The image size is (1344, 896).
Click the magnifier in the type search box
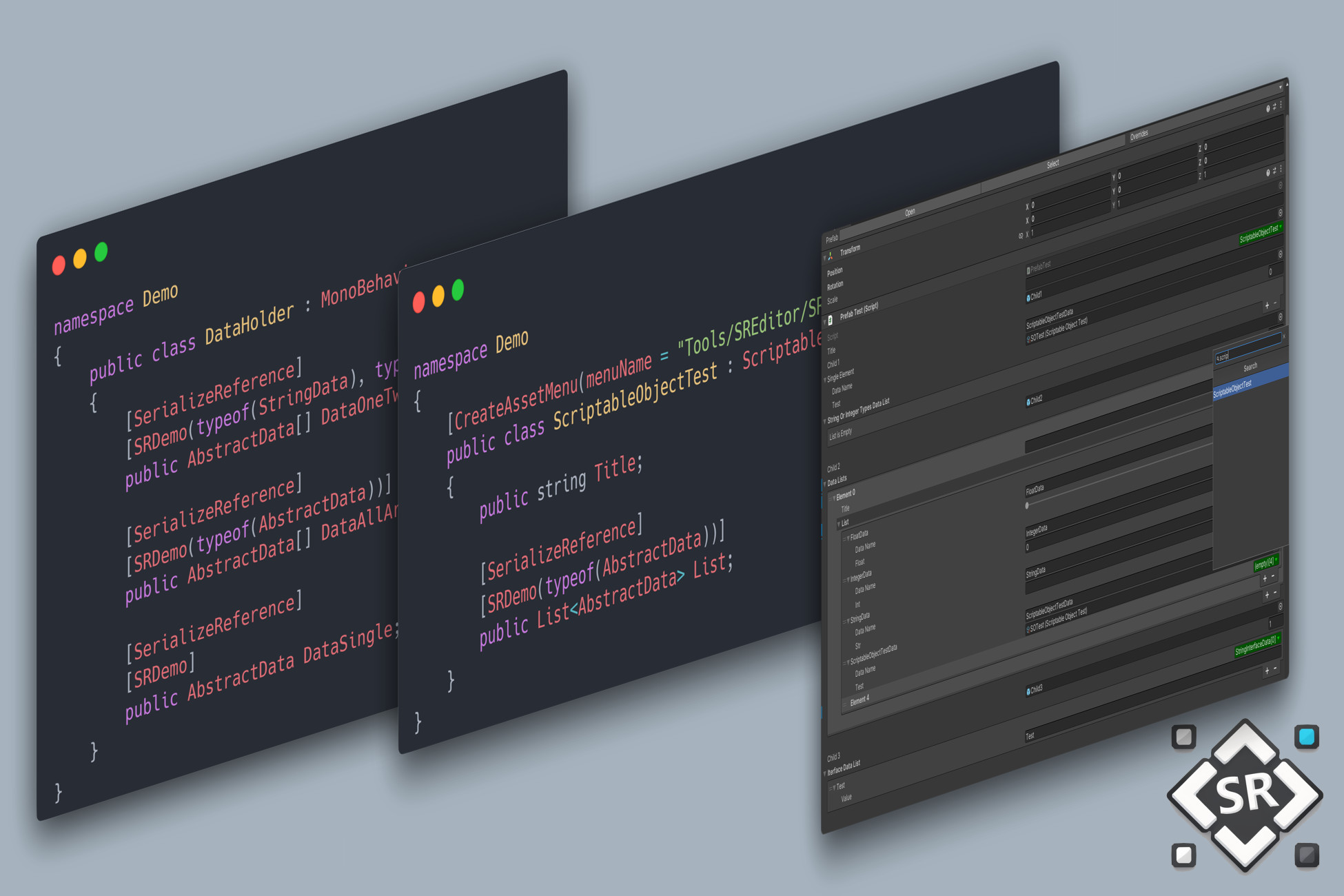pos(1218,358)
